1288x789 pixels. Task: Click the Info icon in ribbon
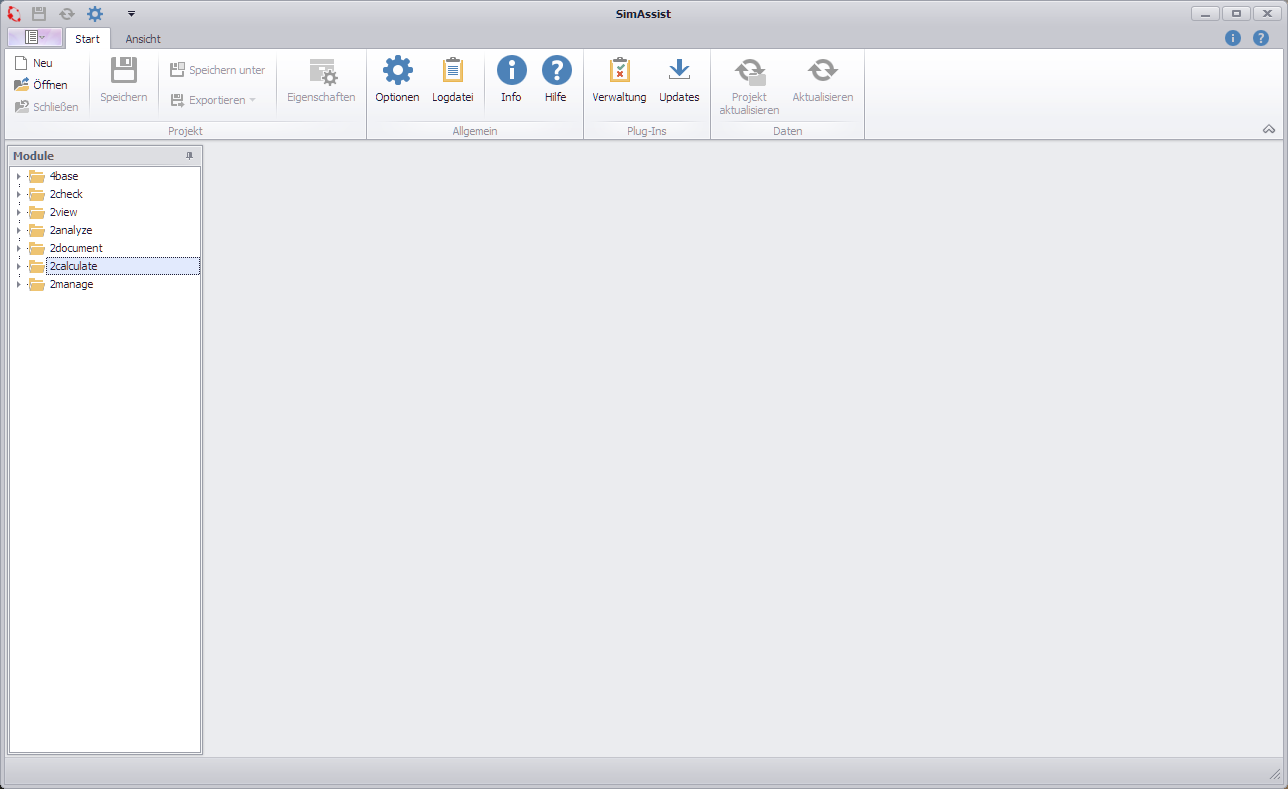(x=511, y=71)
